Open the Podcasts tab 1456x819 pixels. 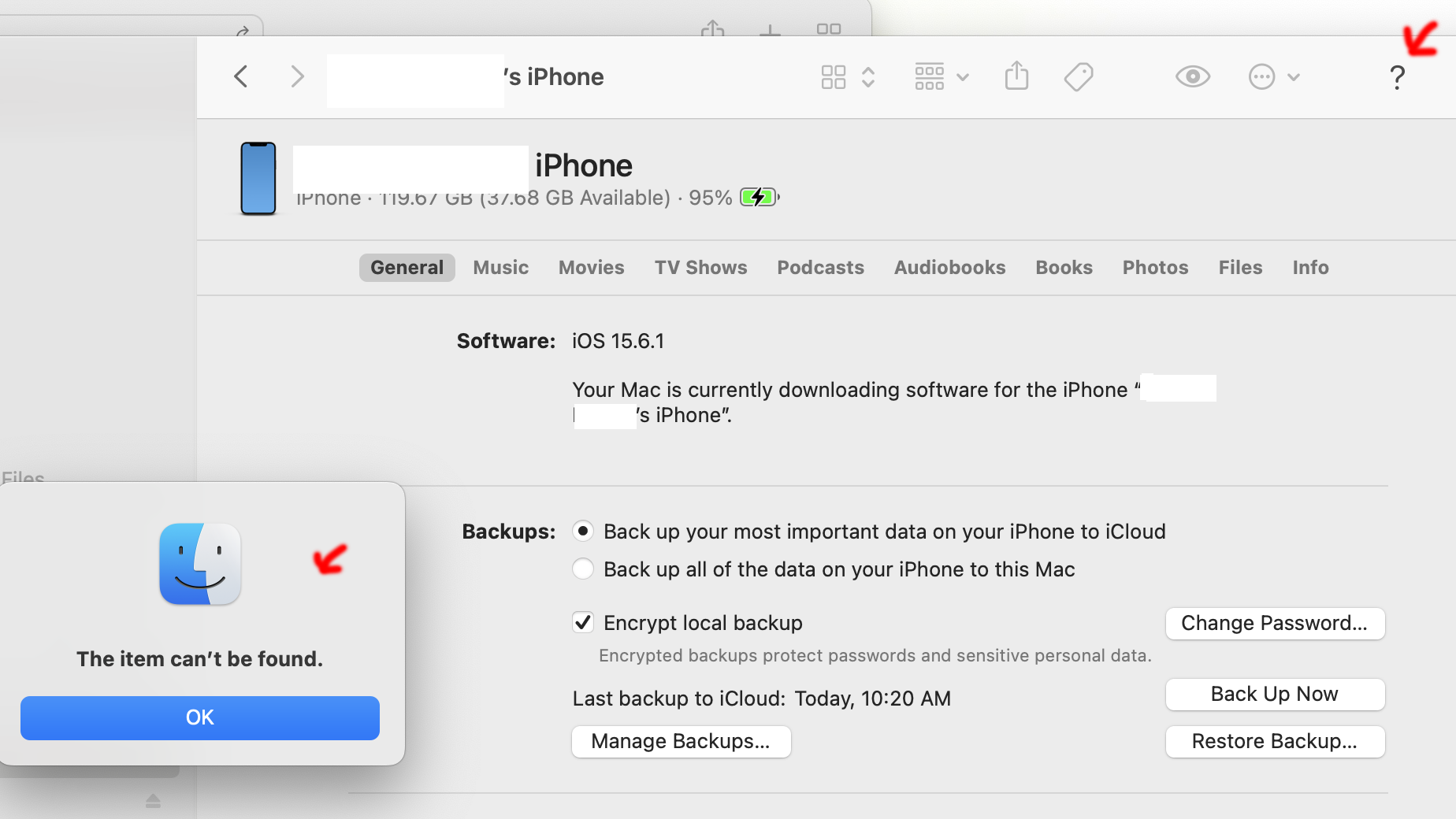pos(821,268)
